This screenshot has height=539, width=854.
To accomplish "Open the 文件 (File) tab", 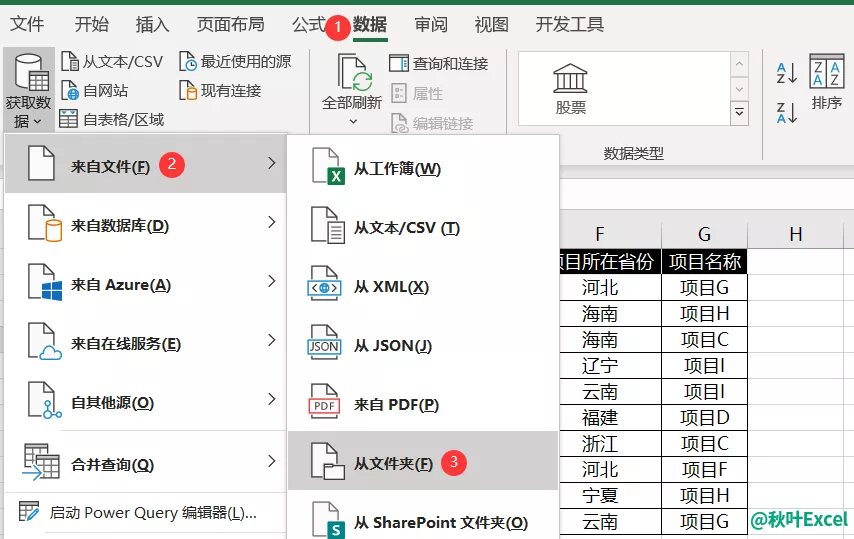I will (x=27, y=24).
